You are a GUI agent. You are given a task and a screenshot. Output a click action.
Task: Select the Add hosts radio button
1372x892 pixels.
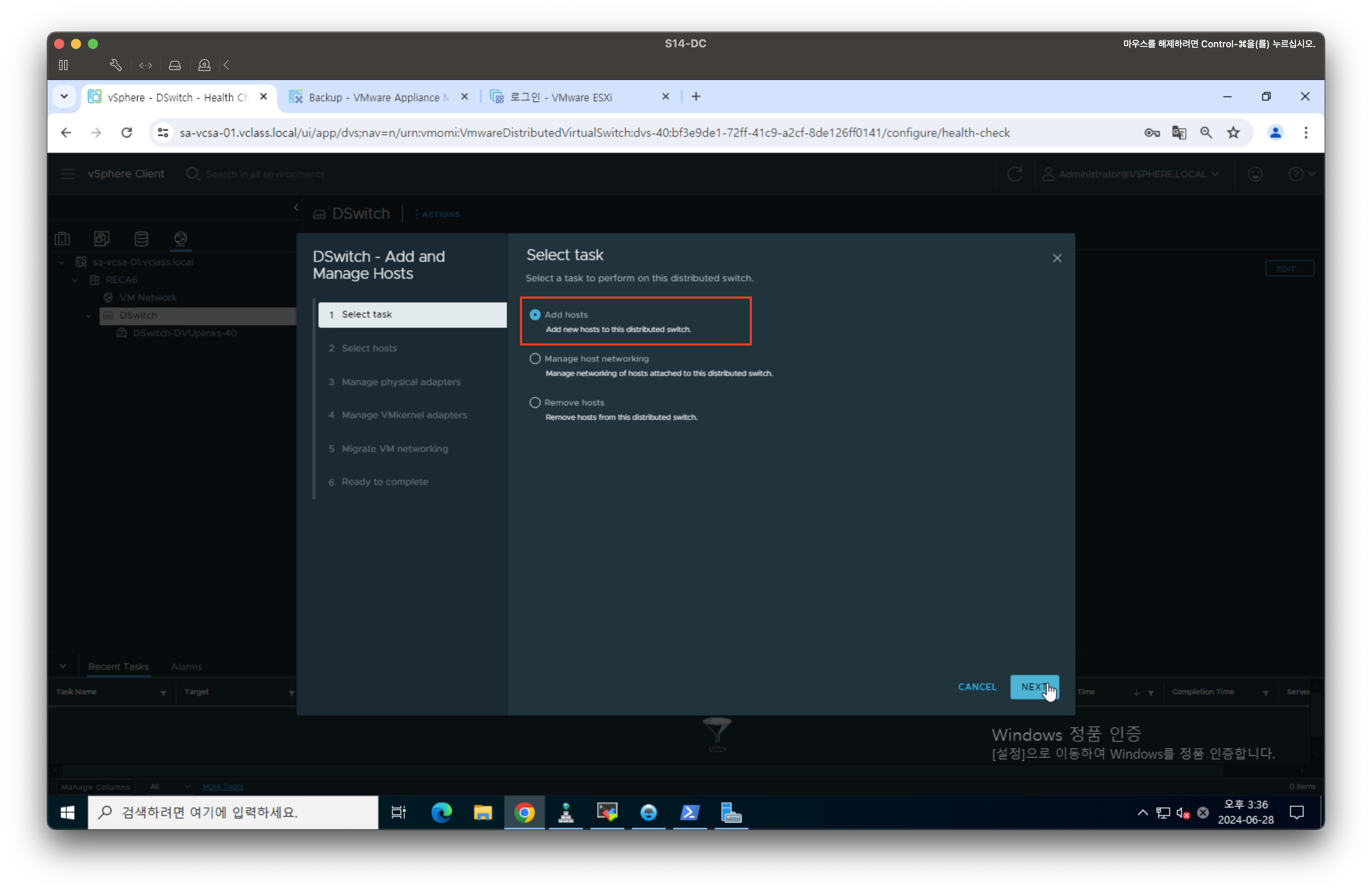point(535,315)
